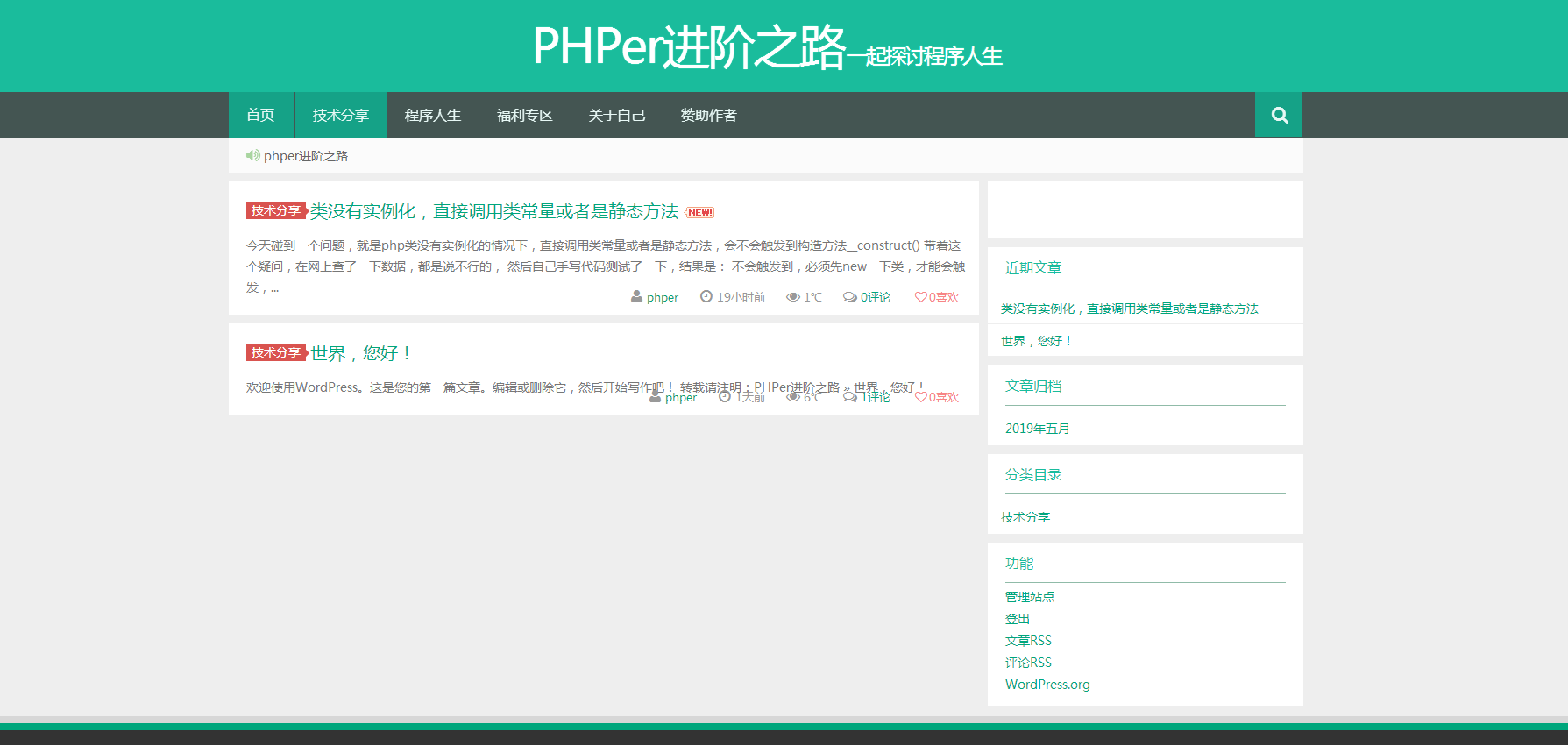1568x745 pixels.
Task: Click the 0评论 link on the first post
Action: tap(875, 297)
